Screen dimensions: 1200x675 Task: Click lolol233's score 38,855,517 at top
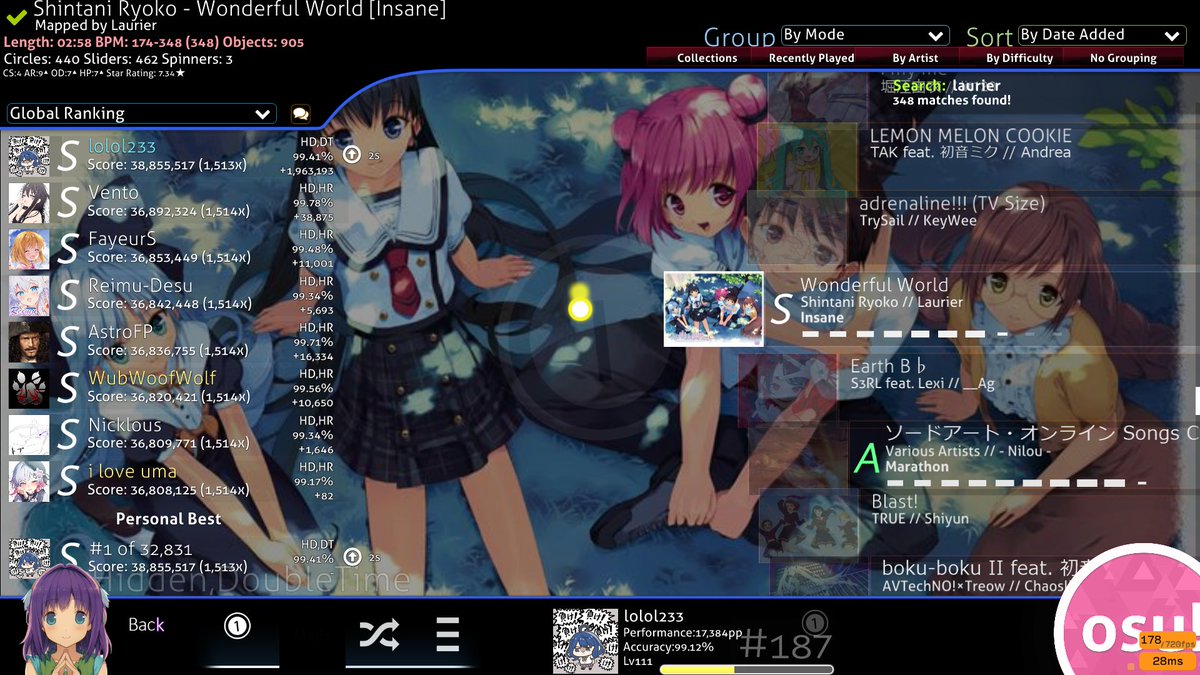pyautogui.click(x=168, y=164)
